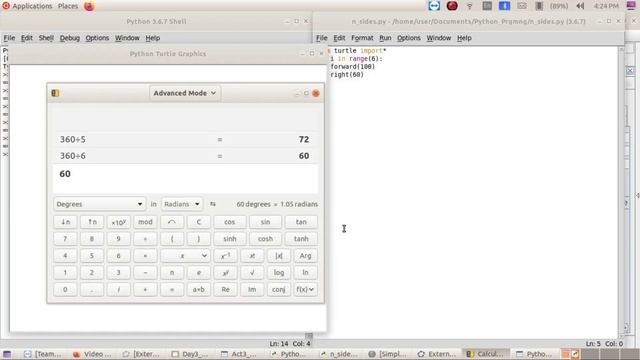Open the Places menu in top panel
Viewport: 640px width, 360px height.
[68, 6]
